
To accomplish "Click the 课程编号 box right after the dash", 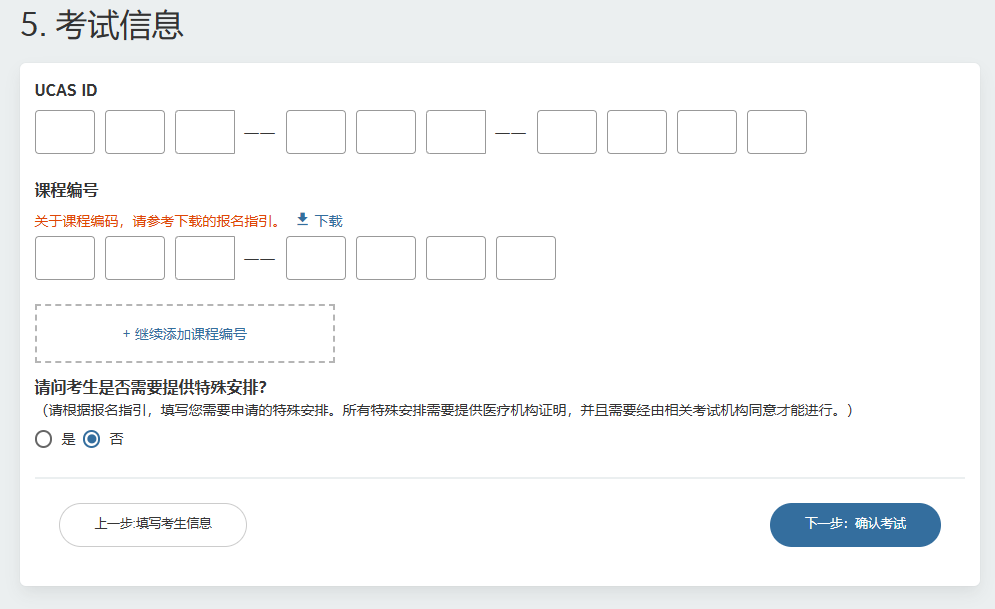I will (315, 257).
